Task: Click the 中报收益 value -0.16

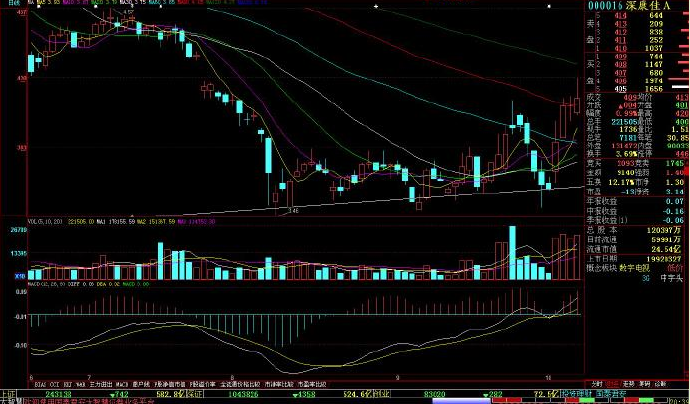Action: point(672,211)
